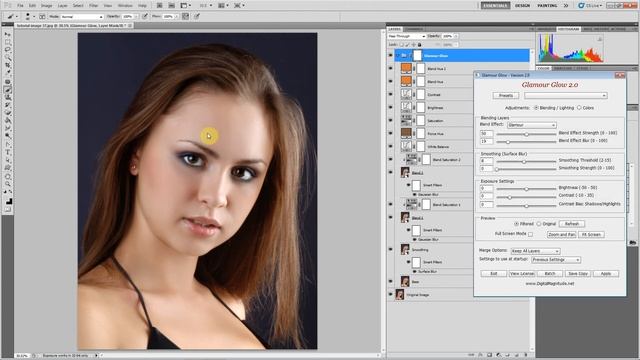Open the Merge Options dropdown
This screenshot has width=640, height=360.
point(535,251)
